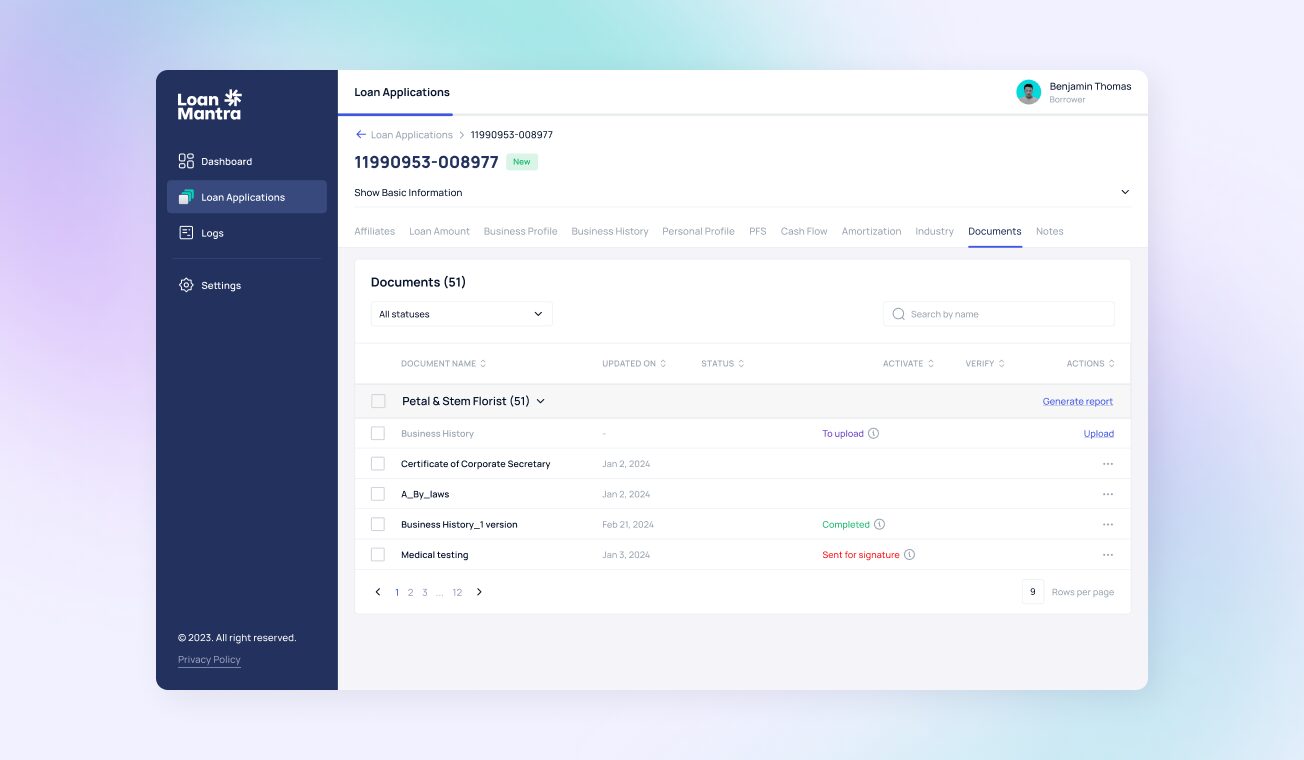Image resolution: width=1304 pixels, height=760 pixels.
Task: Open Settings via the gear icon
Action: (x=186, y=285)
